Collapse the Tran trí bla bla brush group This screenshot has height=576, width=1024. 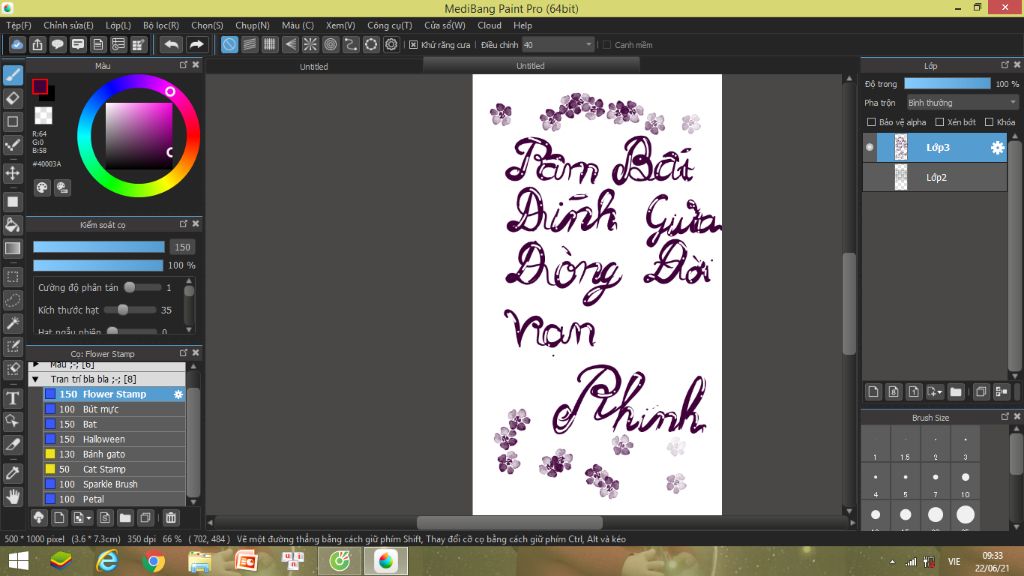(x=36, y=379)
